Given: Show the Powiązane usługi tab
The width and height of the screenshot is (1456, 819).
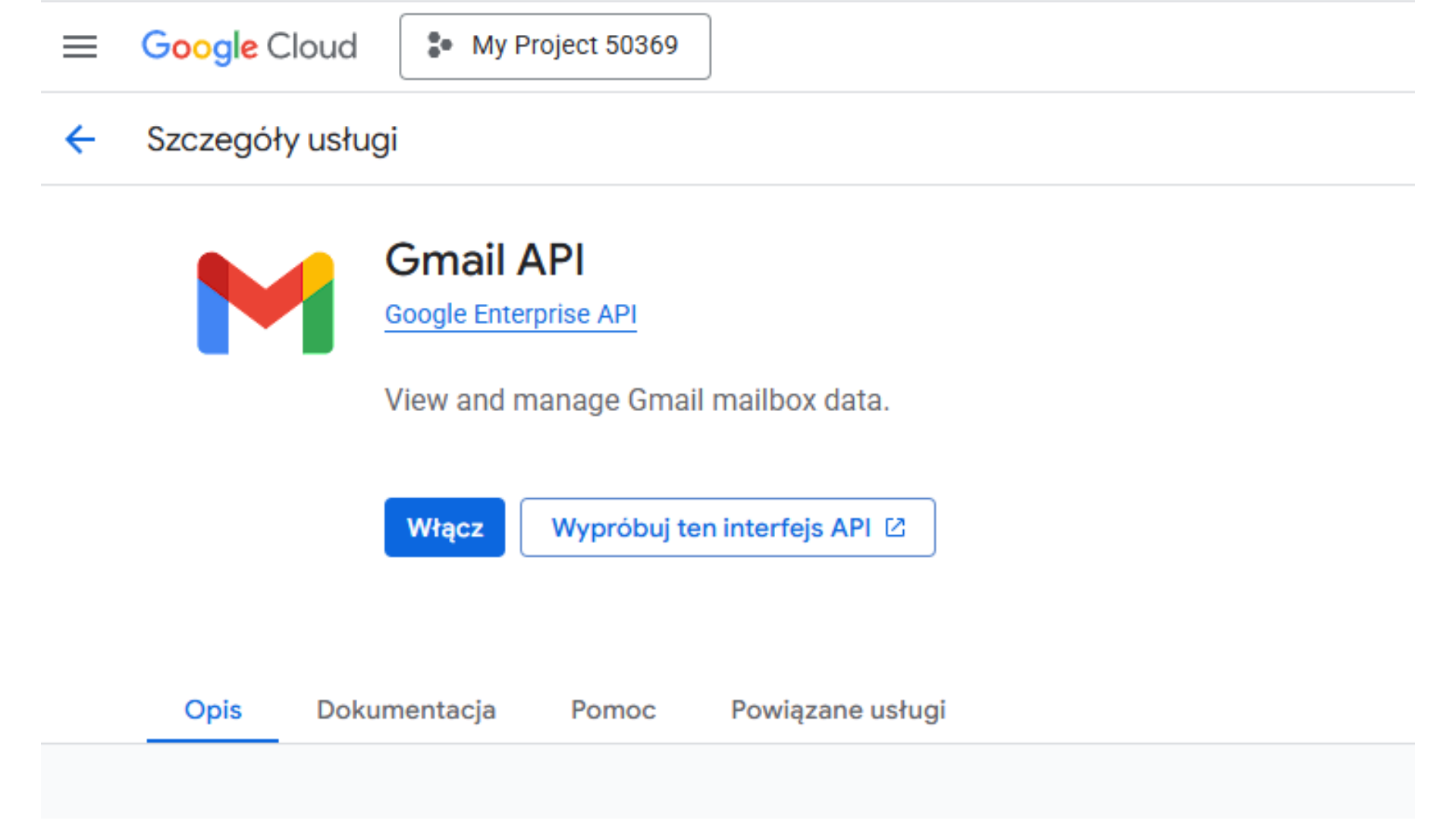Looking at the screenshot, I should click(x=838, y=710).
